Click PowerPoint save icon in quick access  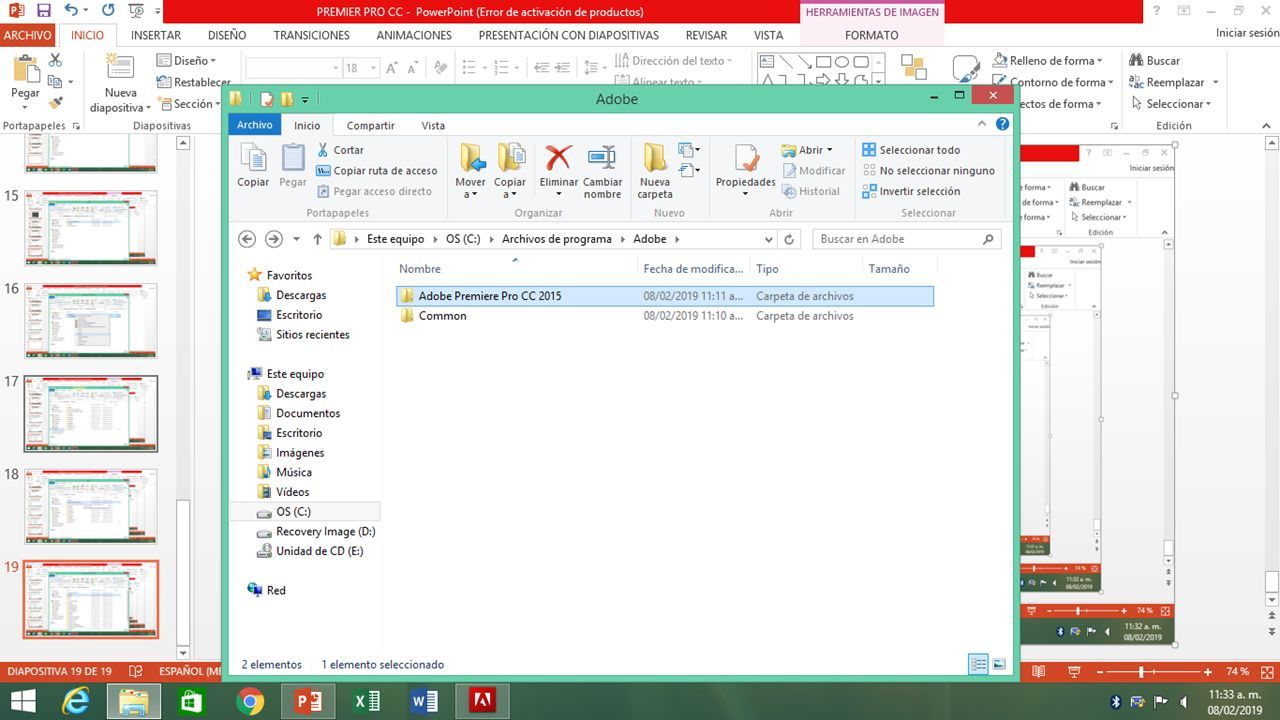pyautogui.click(x=43, y=11)
